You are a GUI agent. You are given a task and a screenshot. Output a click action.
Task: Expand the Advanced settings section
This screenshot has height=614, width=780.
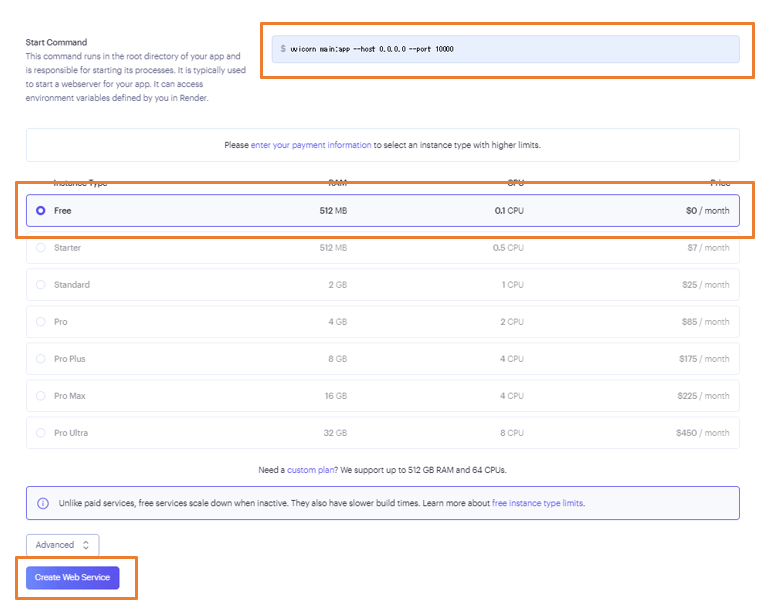(x=62, y=545)
